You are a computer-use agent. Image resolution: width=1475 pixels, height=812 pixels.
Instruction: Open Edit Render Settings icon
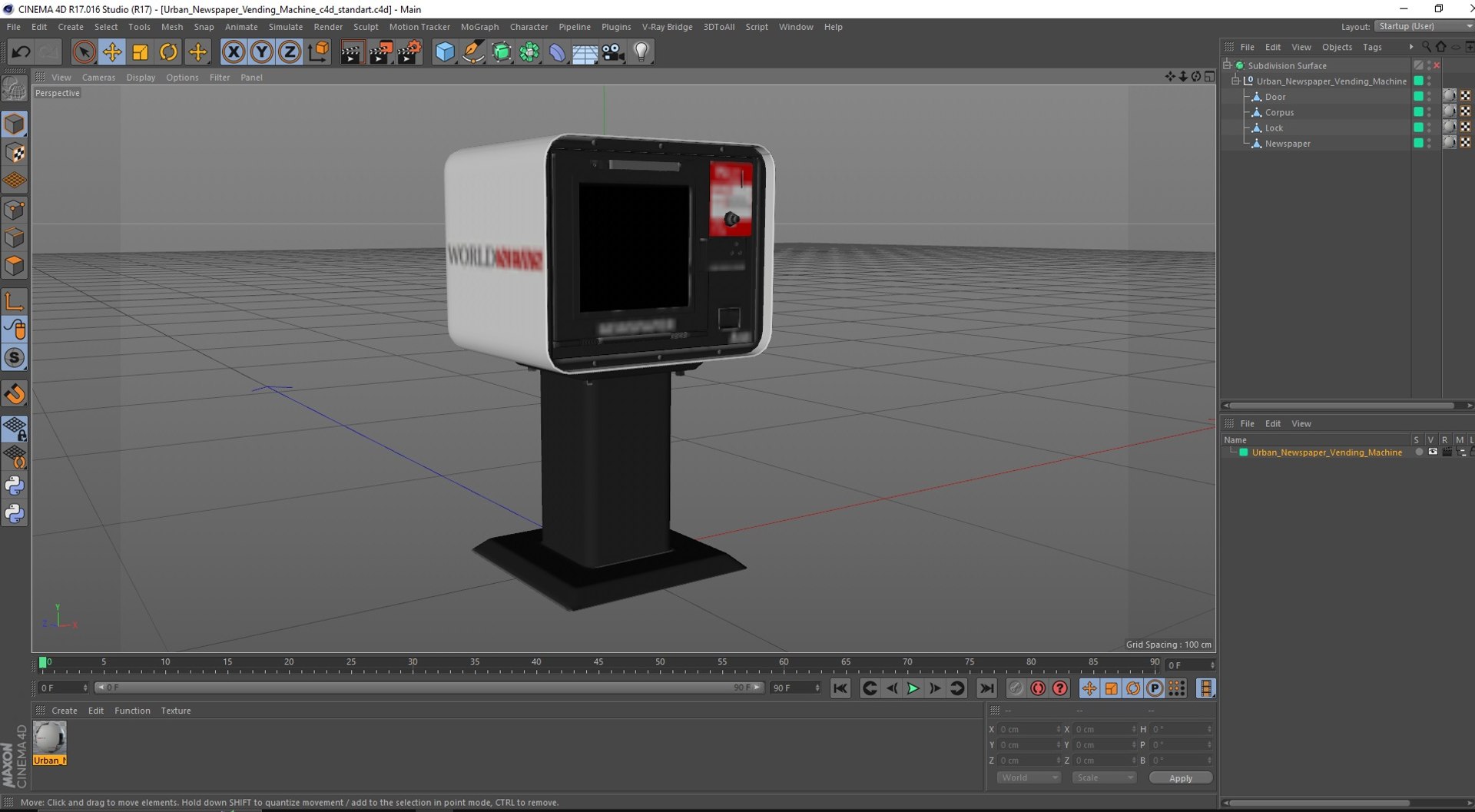point(409,52)
